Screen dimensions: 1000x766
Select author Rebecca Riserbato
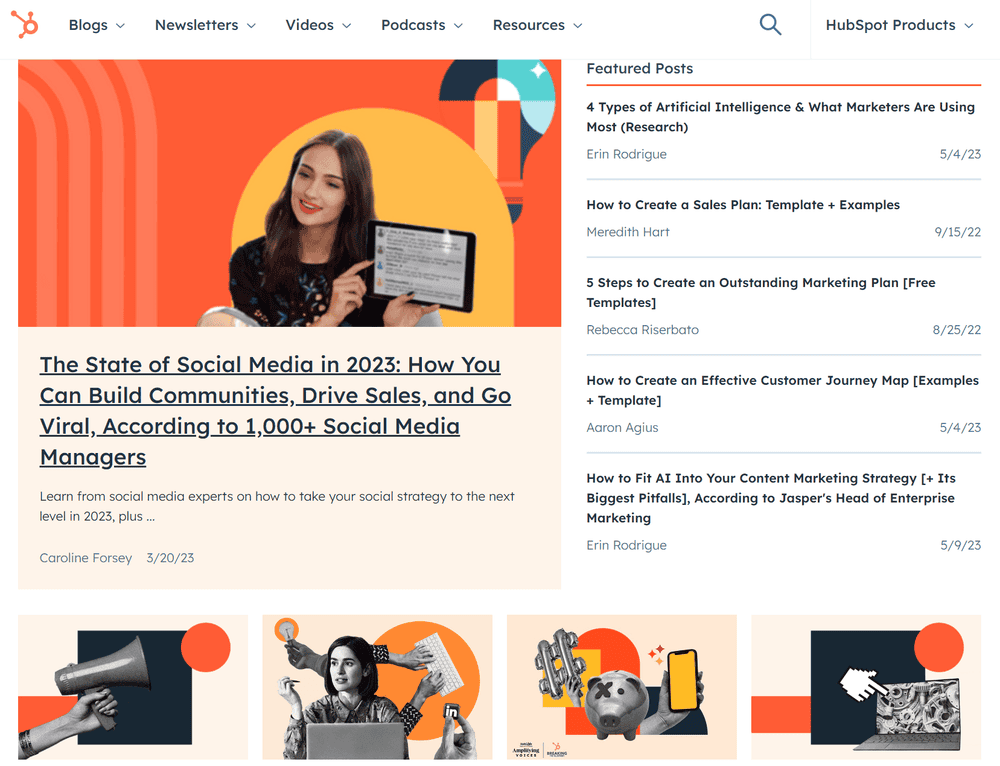click(x=643, y=330)
